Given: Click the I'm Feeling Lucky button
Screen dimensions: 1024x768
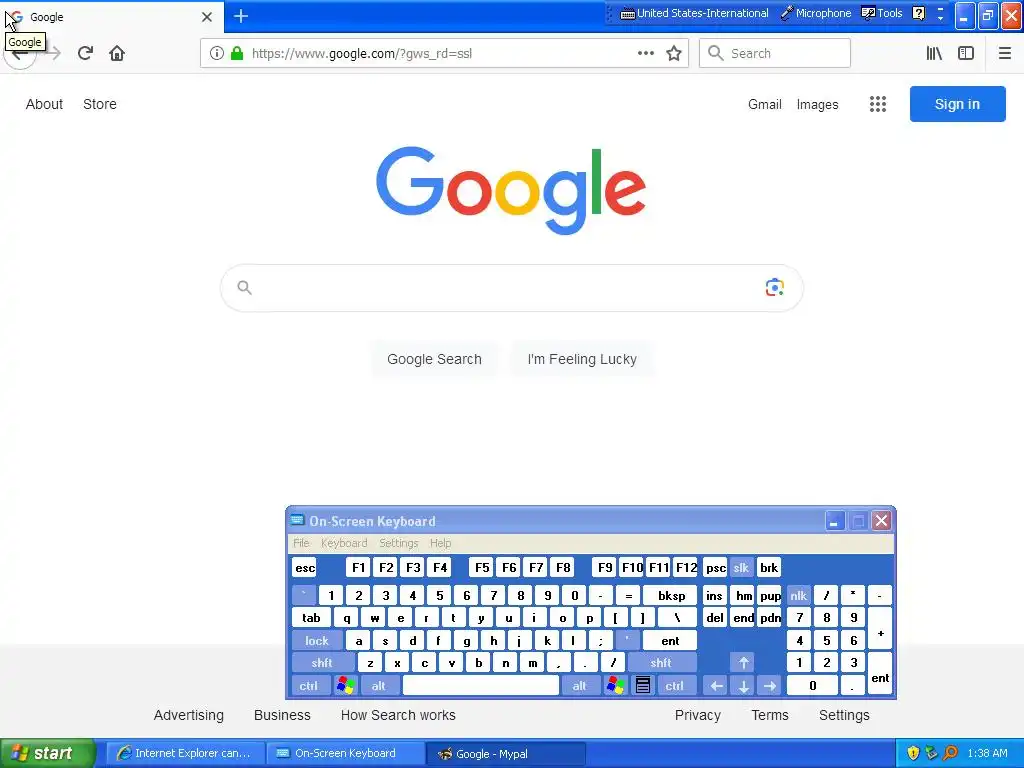Looking at the screenshot, I should click(582, 359).
